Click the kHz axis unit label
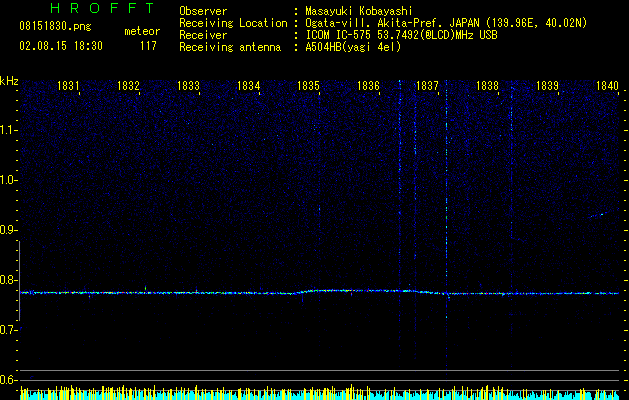 point(9,81)
